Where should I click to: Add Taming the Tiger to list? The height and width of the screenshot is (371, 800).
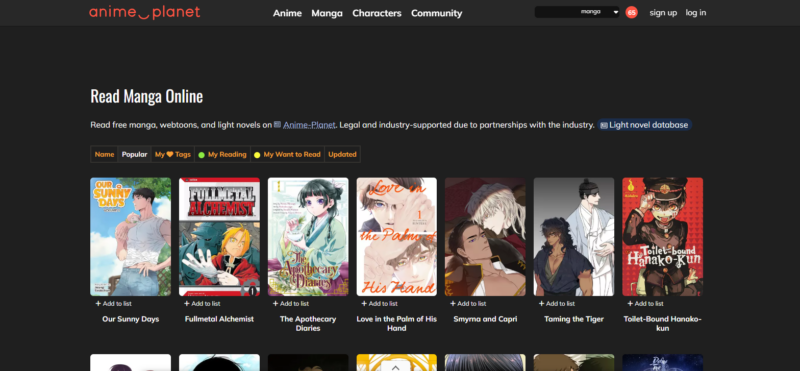[557, 304]
